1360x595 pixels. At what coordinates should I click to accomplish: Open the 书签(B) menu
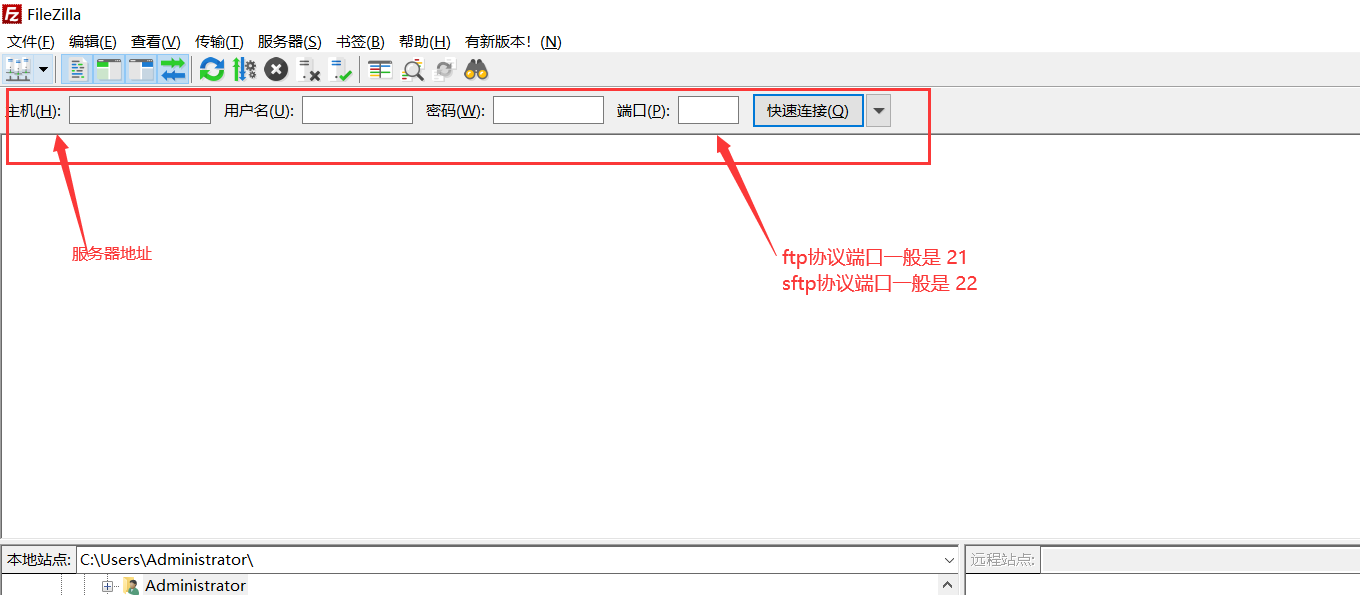click(360, 42)
